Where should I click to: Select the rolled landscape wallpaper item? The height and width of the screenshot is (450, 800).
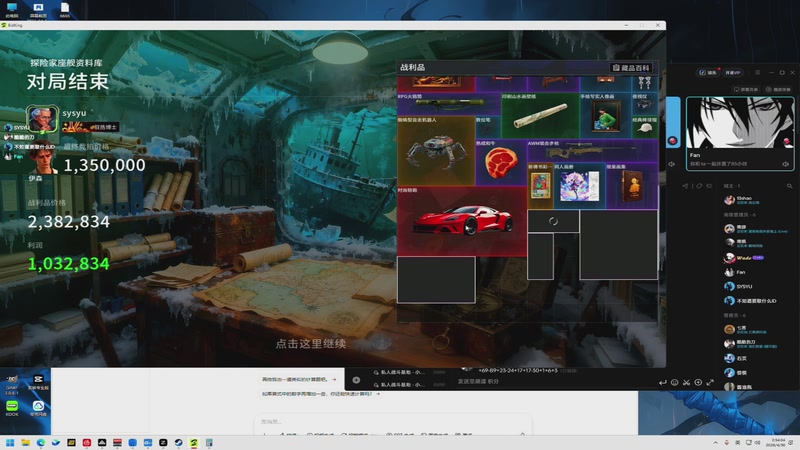[x=540, y=115]
